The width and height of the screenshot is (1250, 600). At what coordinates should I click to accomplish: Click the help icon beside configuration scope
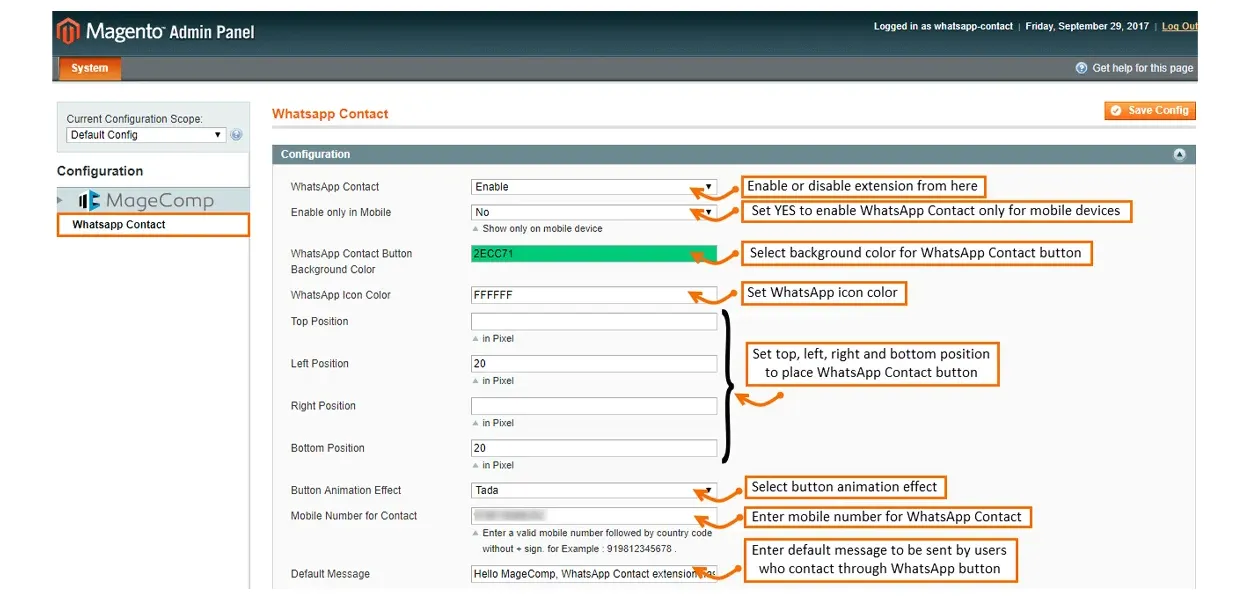pos(236,135)
